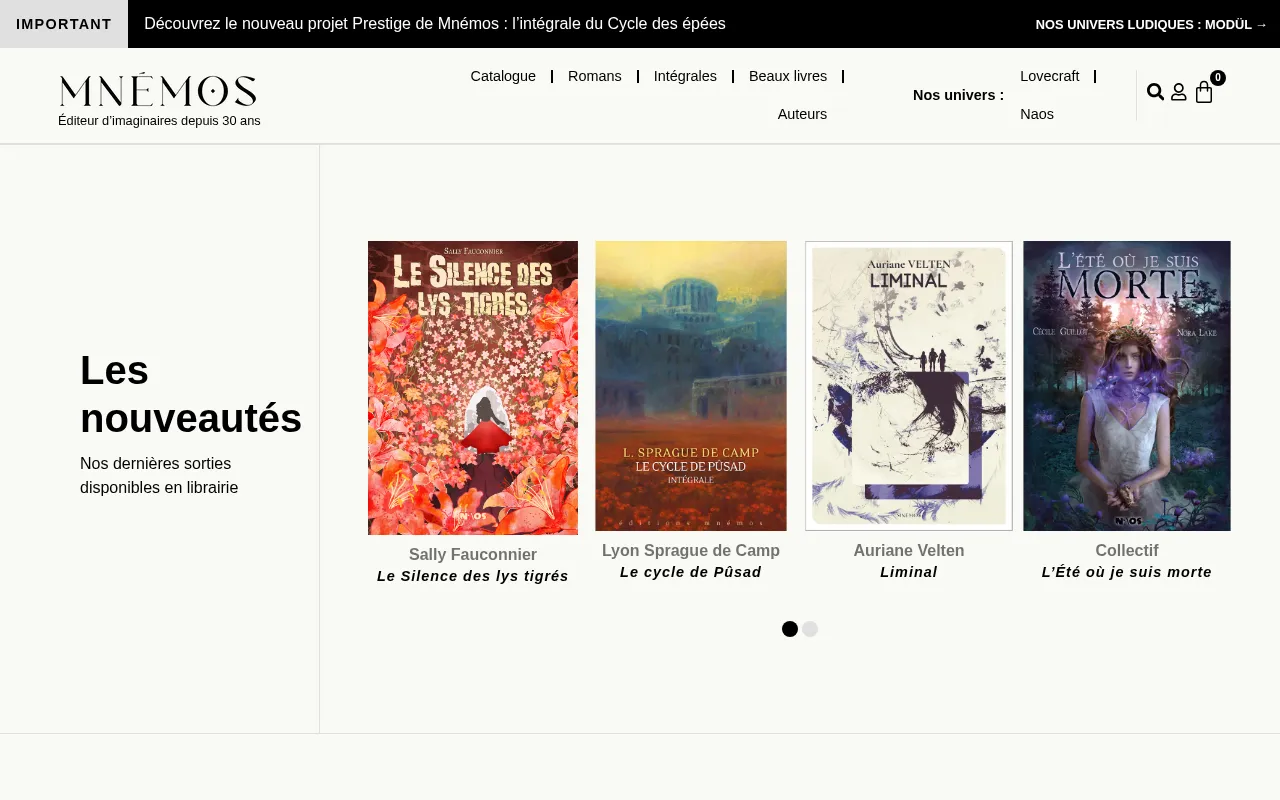Open author Lyon Sprague de Camp
Viewport: 1280px width, 800px height.
[x=691, y=550]
